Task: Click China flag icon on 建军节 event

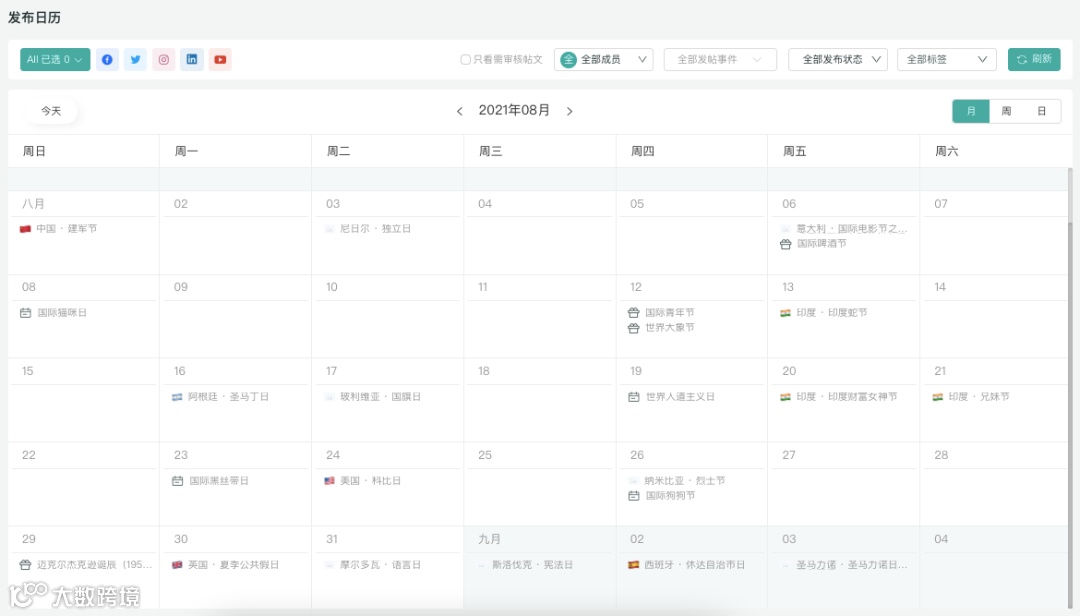Action: 25,229
